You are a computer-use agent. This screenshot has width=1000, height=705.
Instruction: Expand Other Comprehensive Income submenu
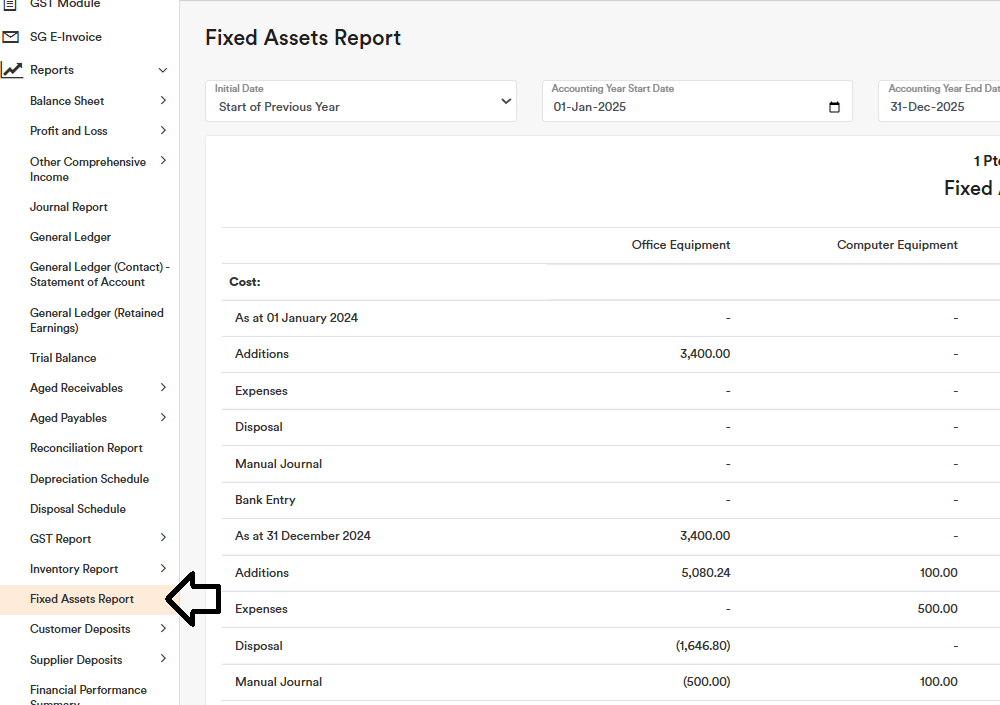(x=163, y=161)
